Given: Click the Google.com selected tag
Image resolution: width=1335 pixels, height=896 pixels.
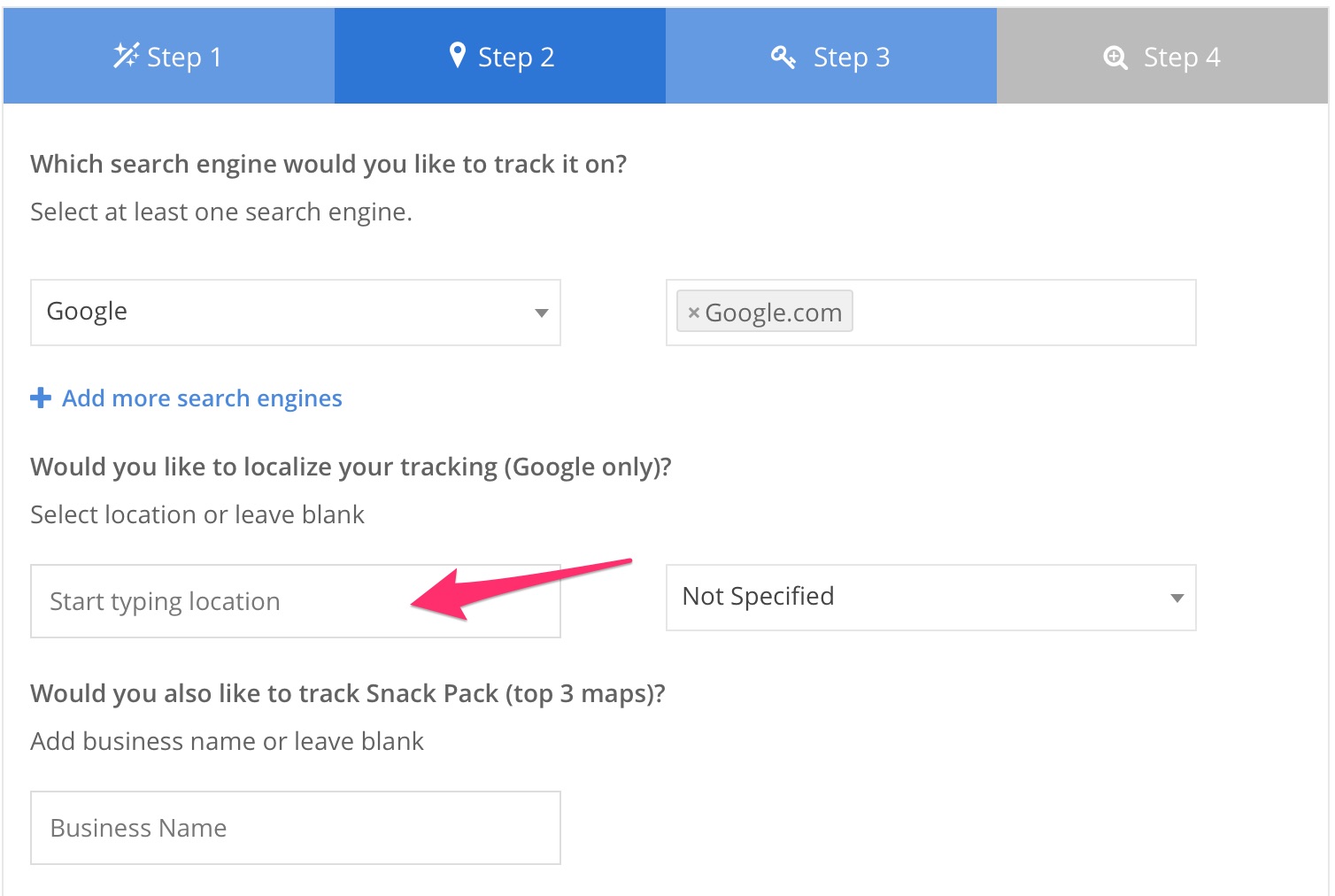Looking at the screenshot, I should tap(765, 312).
